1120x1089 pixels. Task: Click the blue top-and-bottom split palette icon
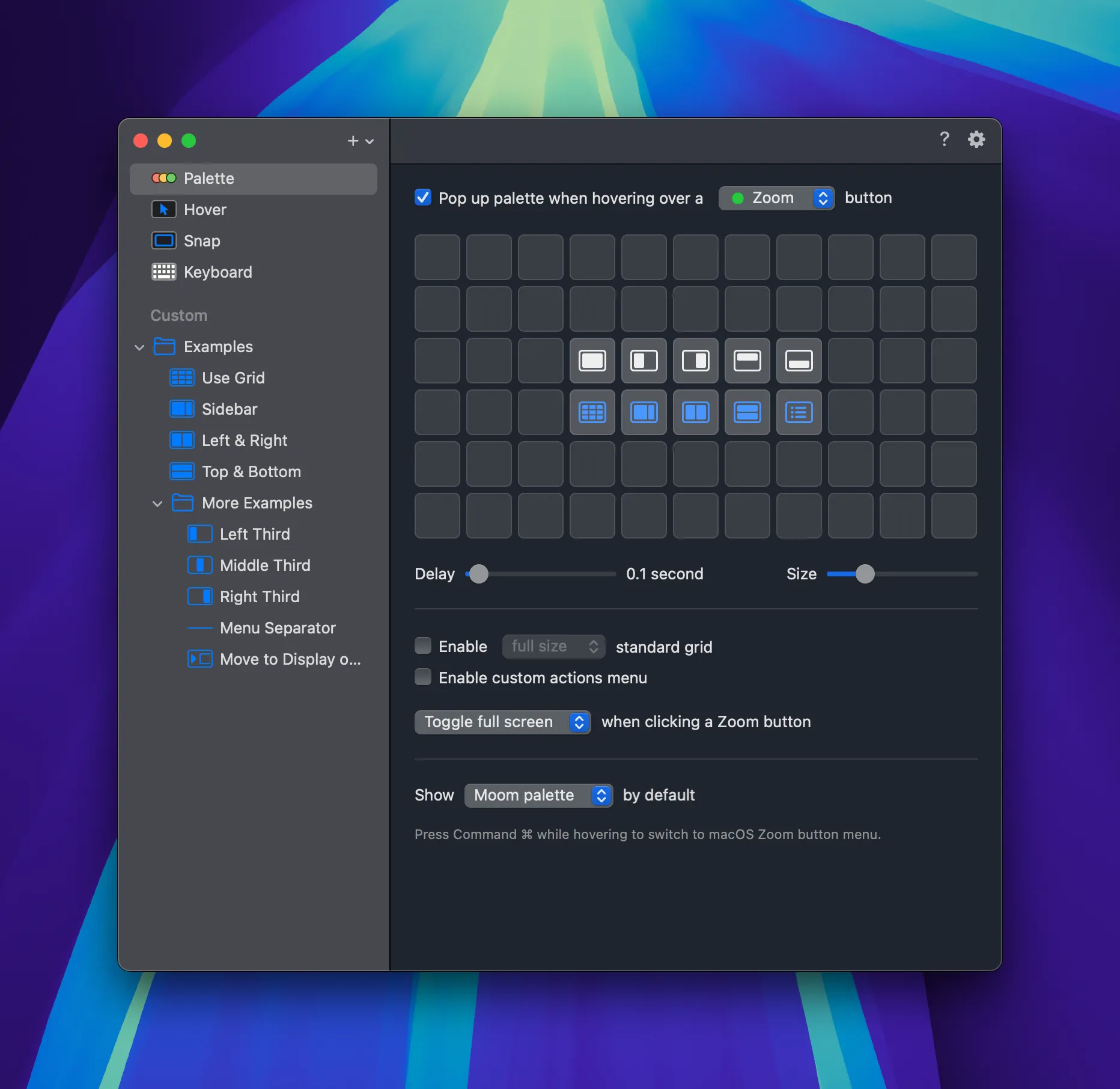click(747, 412)
